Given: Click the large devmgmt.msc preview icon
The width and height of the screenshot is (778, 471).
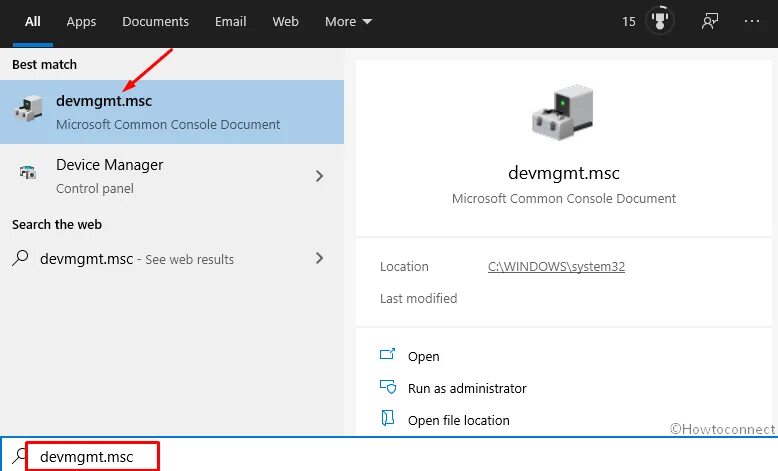Looking at the screenshot, I should pyautogui.click(x=563, y=112).
